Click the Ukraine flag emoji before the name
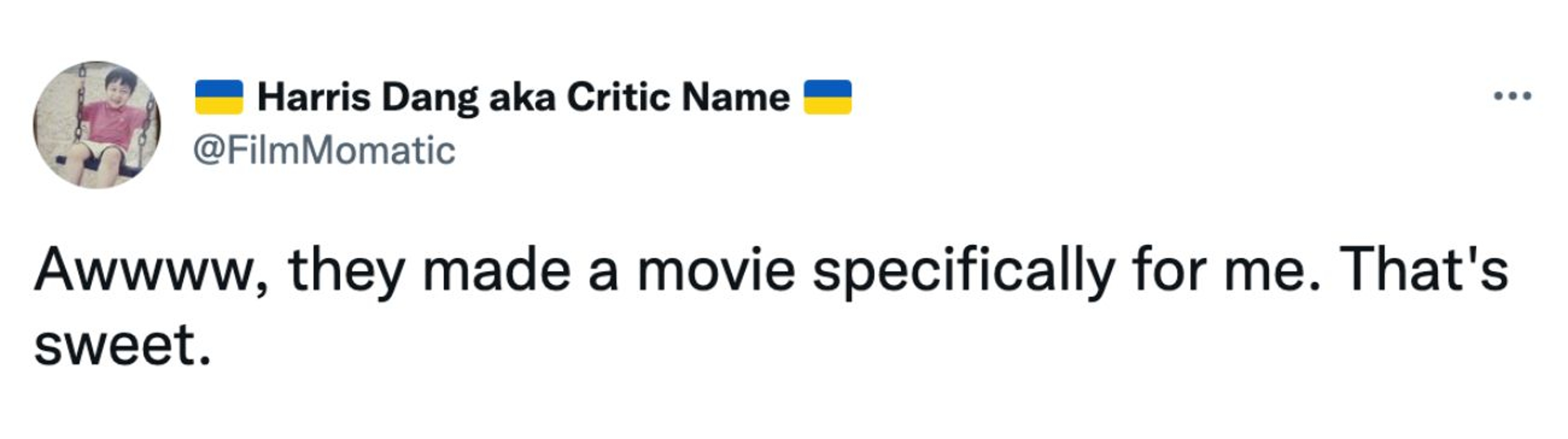The height and width of the screenshot is (439, 1568). click(x=218, y=98)
